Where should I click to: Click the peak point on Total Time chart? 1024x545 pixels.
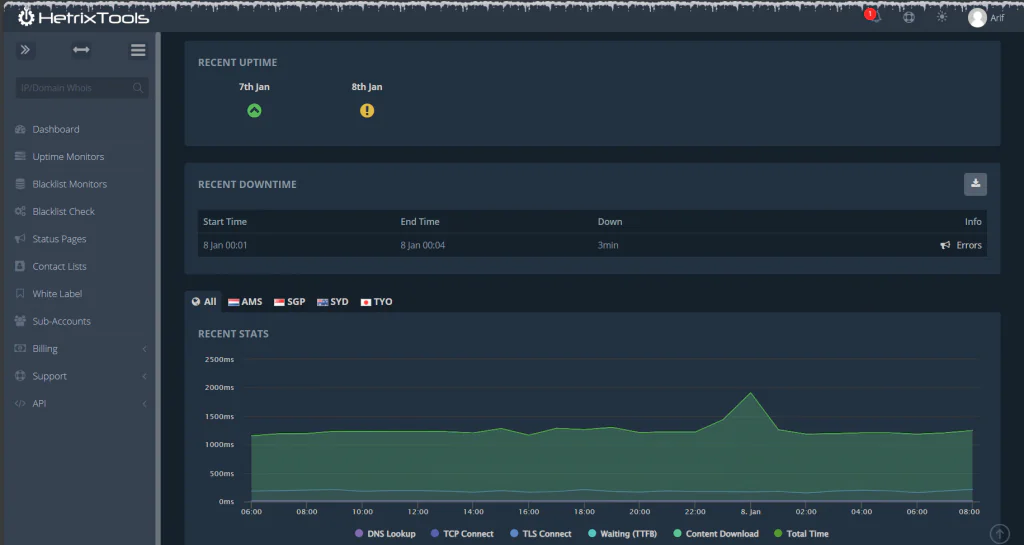(750, 393)
